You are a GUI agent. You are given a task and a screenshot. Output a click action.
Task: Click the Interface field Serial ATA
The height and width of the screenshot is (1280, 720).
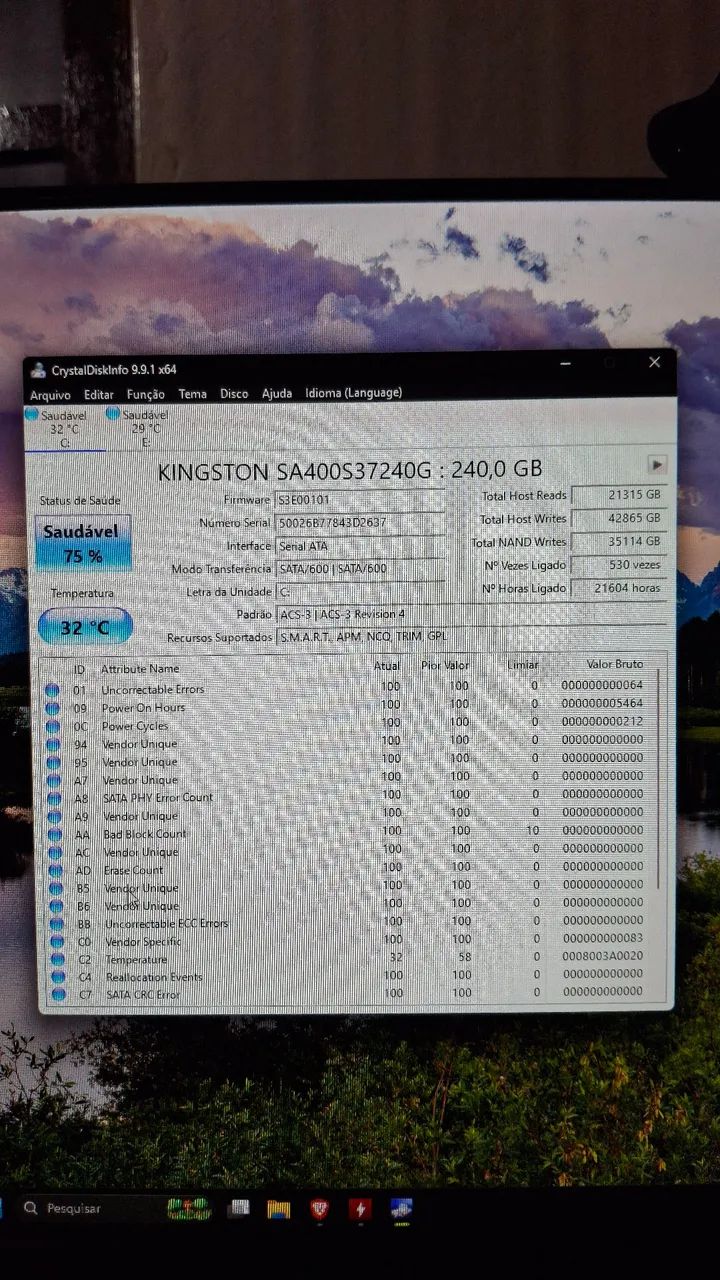click(x=360, y=545)
